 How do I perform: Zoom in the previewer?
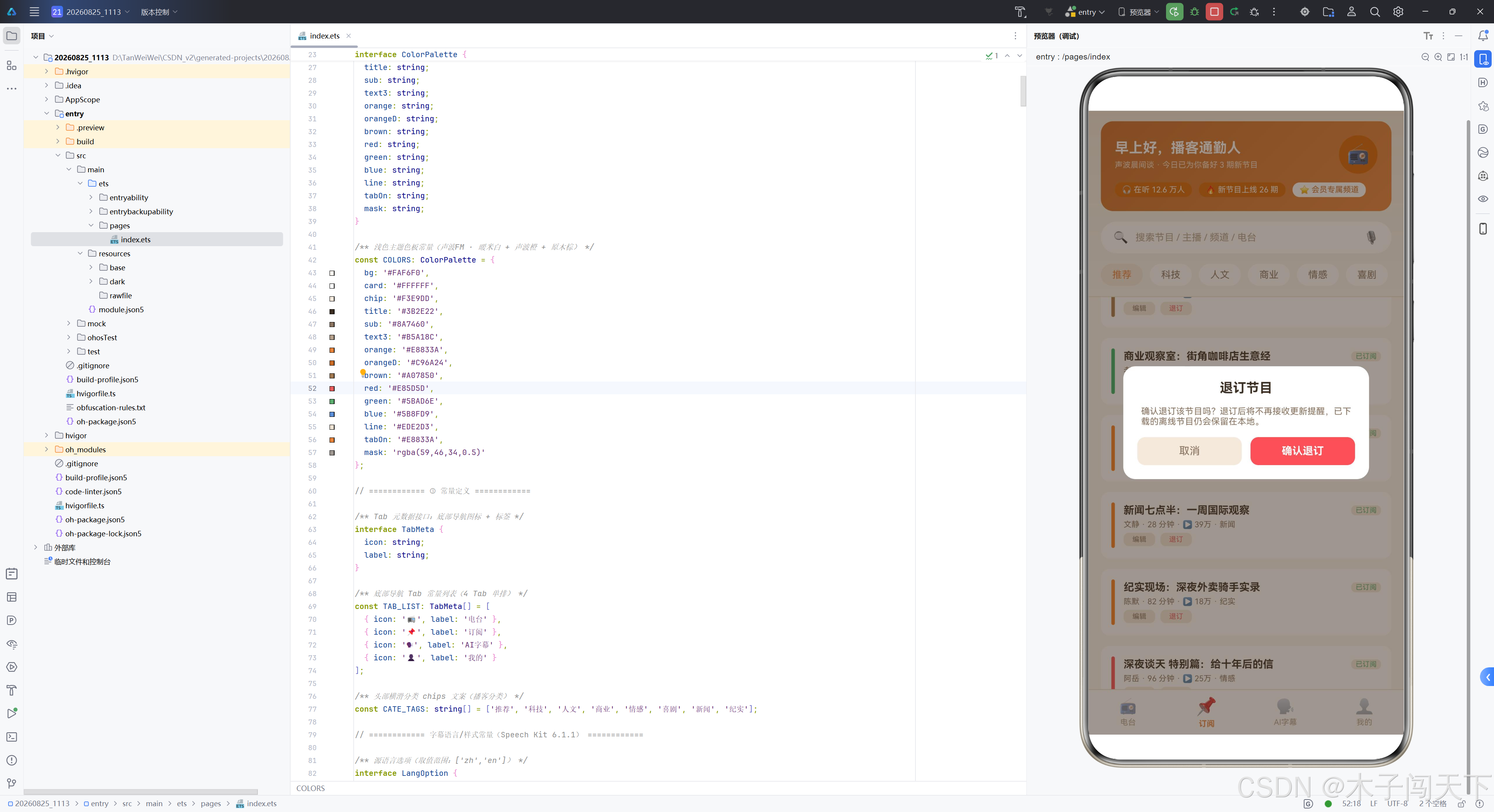(1438, 57)
